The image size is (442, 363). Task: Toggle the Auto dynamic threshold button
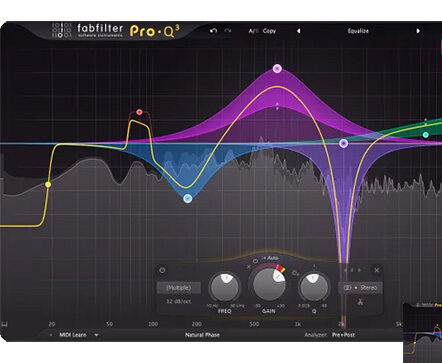coord(270,258)
